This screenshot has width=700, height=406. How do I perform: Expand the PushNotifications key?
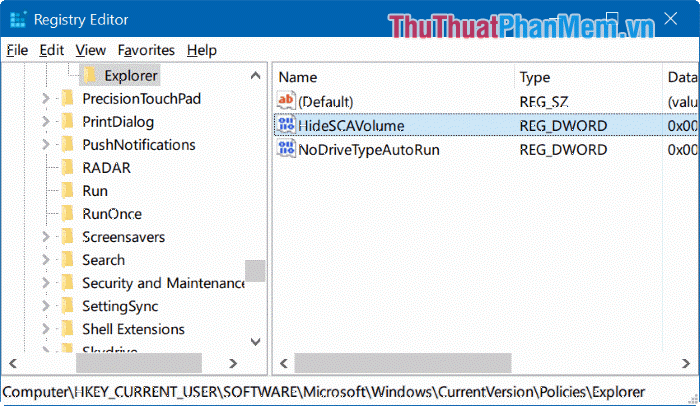pos(46,144)
